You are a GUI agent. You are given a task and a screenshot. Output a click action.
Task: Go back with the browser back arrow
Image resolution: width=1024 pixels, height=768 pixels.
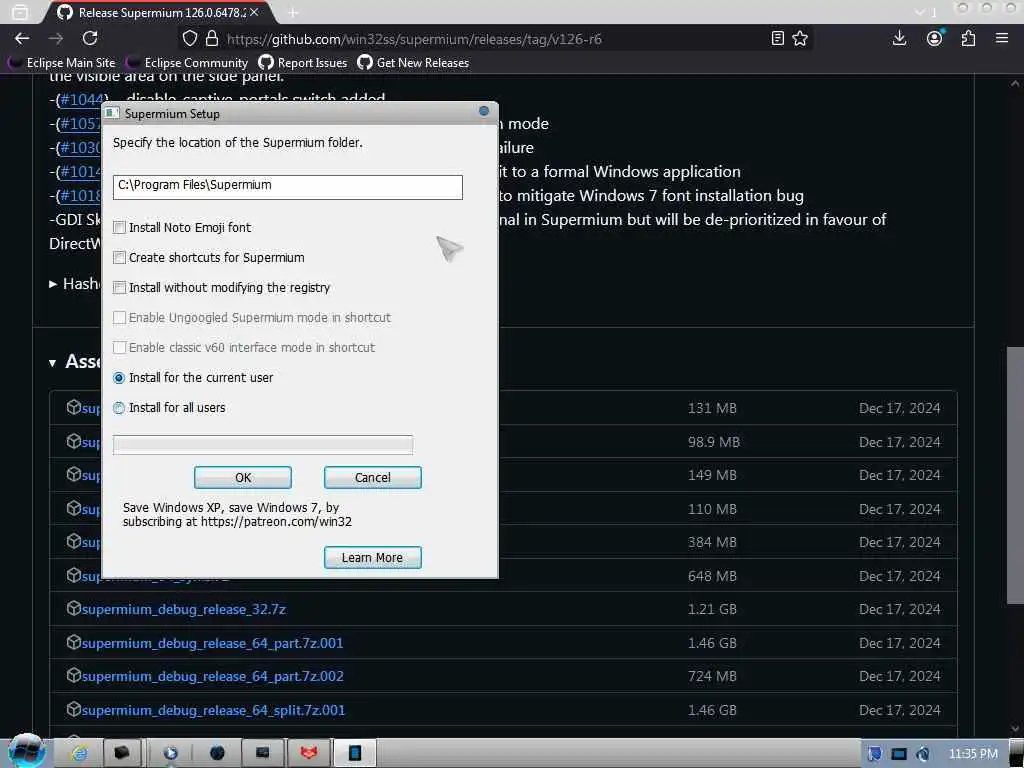coord(22,39)
